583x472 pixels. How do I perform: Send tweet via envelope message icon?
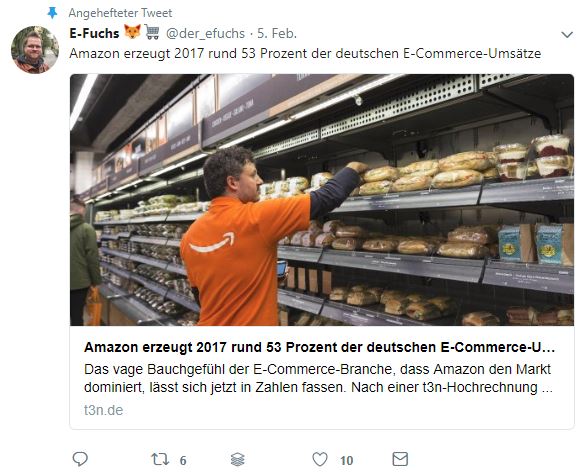pyautogui.click(x=400, y=459)
